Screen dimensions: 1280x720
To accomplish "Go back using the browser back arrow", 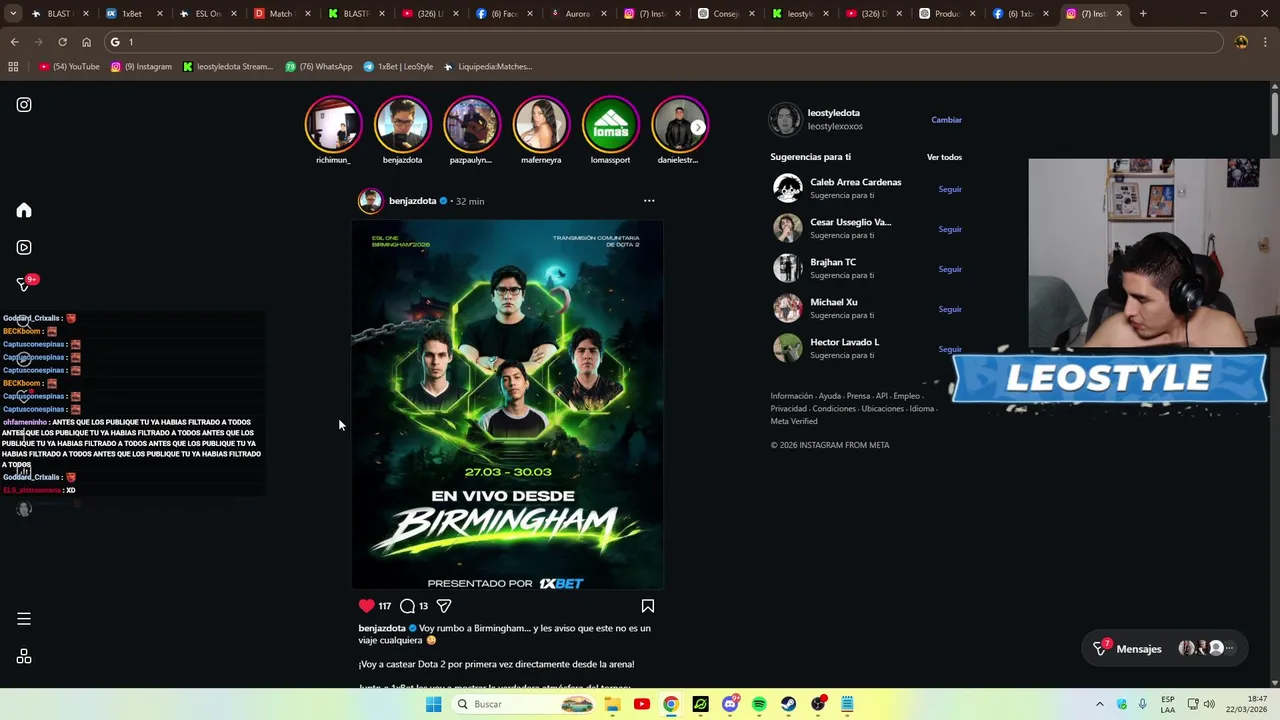I will point(14,42).
